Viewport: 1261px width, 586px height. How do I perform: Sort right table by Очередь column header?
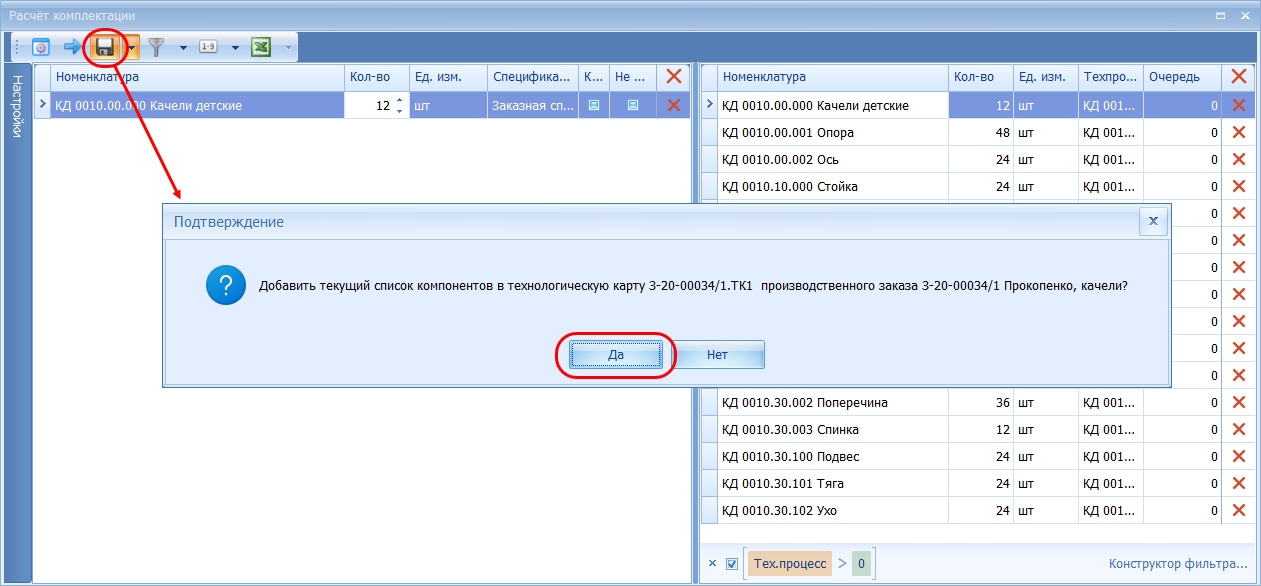click(1182, 77)
